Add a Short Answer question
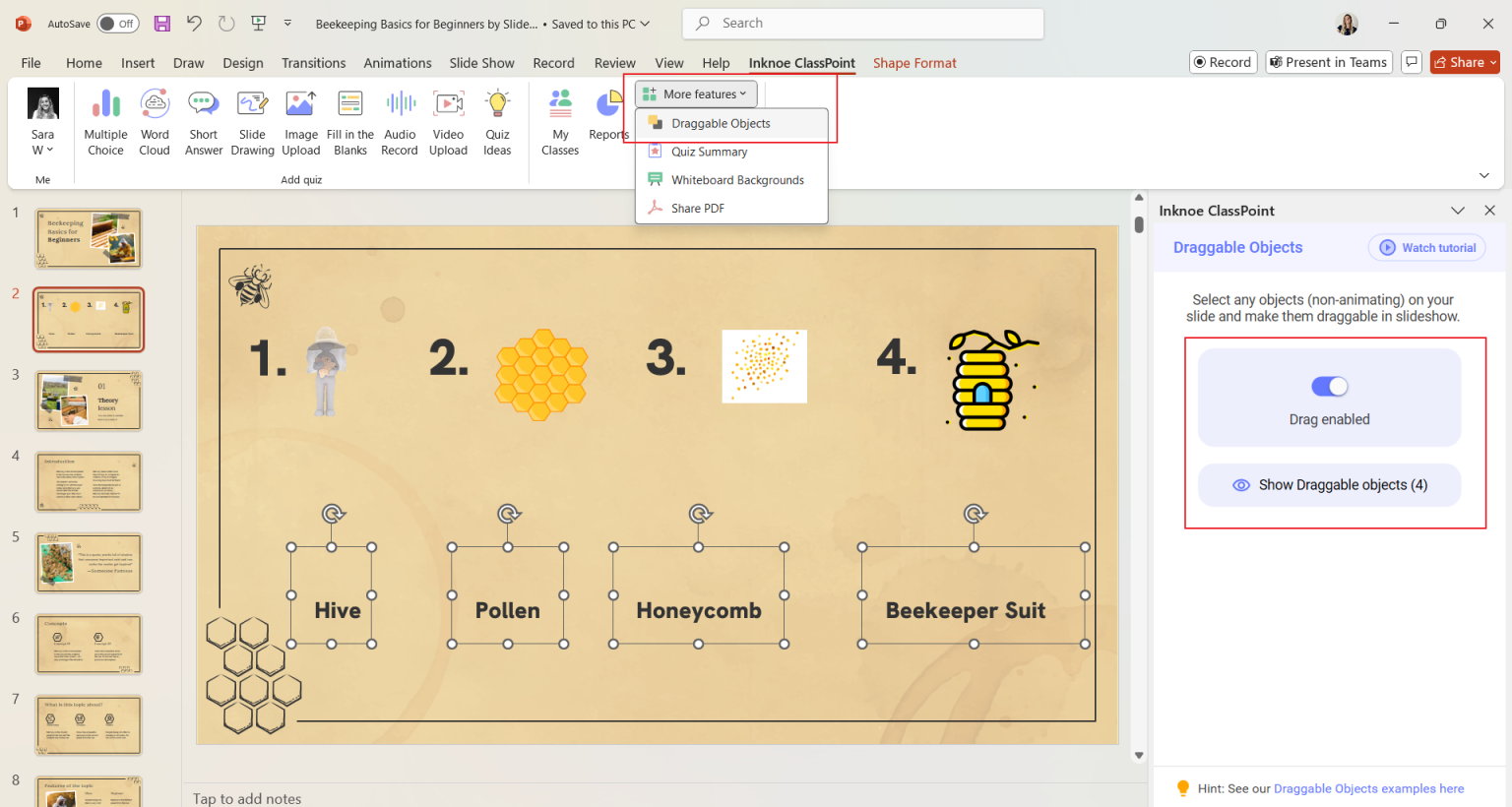The image size is (1512, 807). click(203, 120)
